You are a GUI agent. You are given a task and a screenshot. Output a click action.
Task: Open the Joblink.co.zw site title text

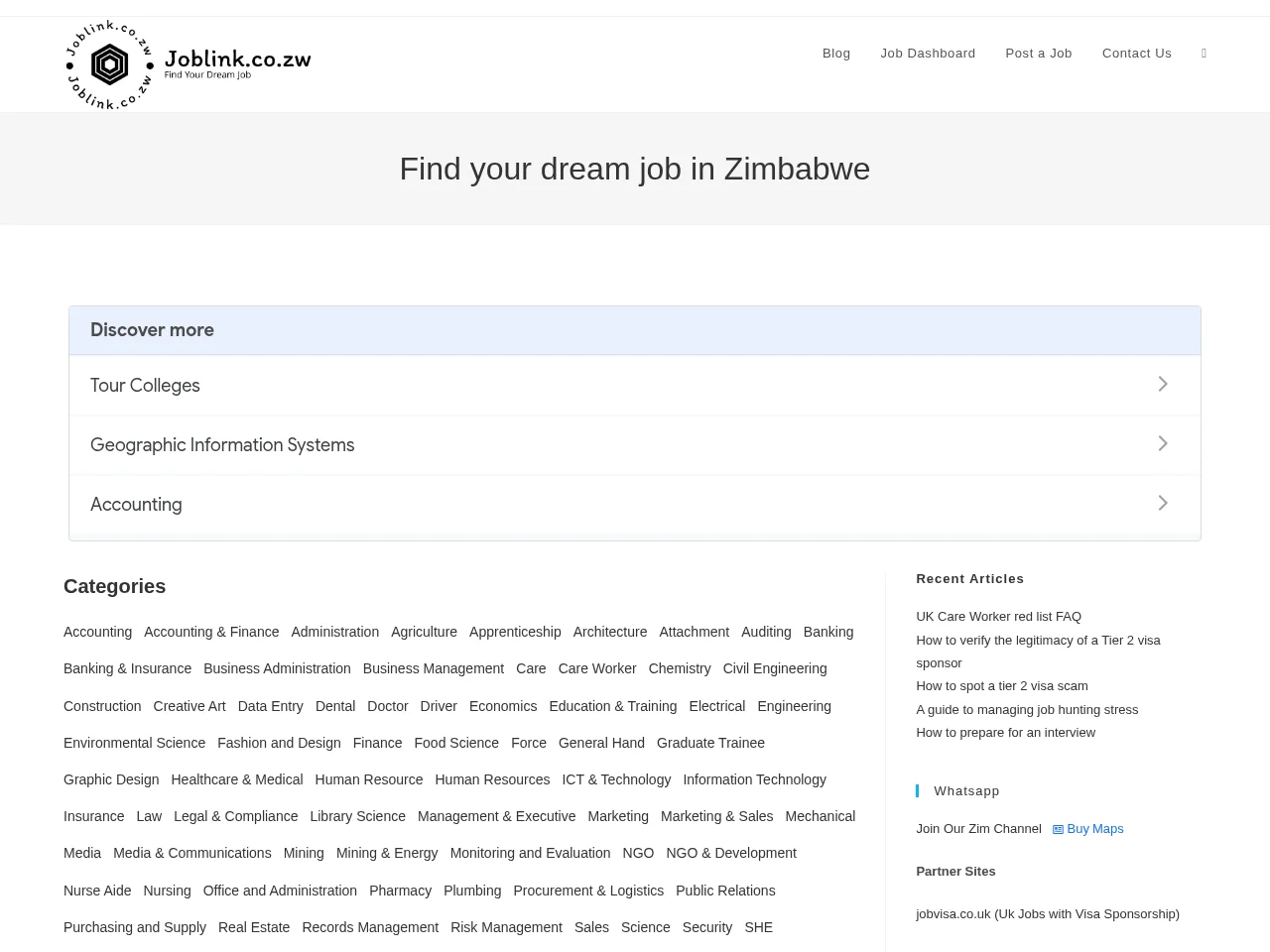(238, 59)
